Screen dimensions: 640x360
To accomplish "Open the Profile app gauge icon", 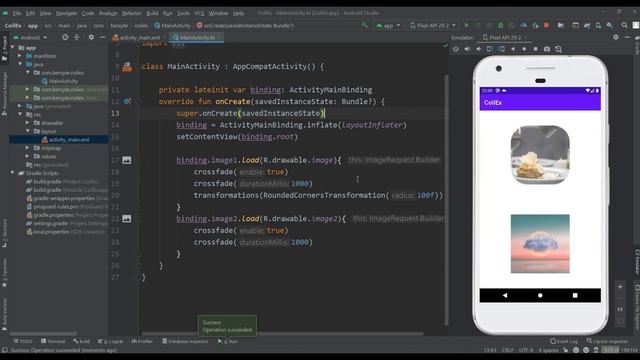I will 524,25.
